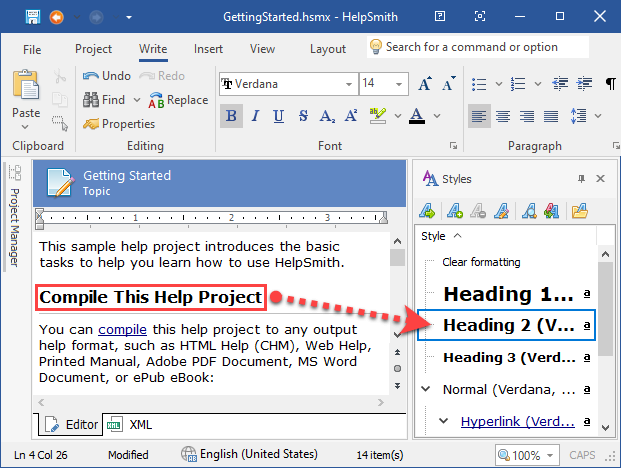This screenshot has height=468, width=621.
Task: Click the compile hyperlink in text
Action: (x=122, y=329)
